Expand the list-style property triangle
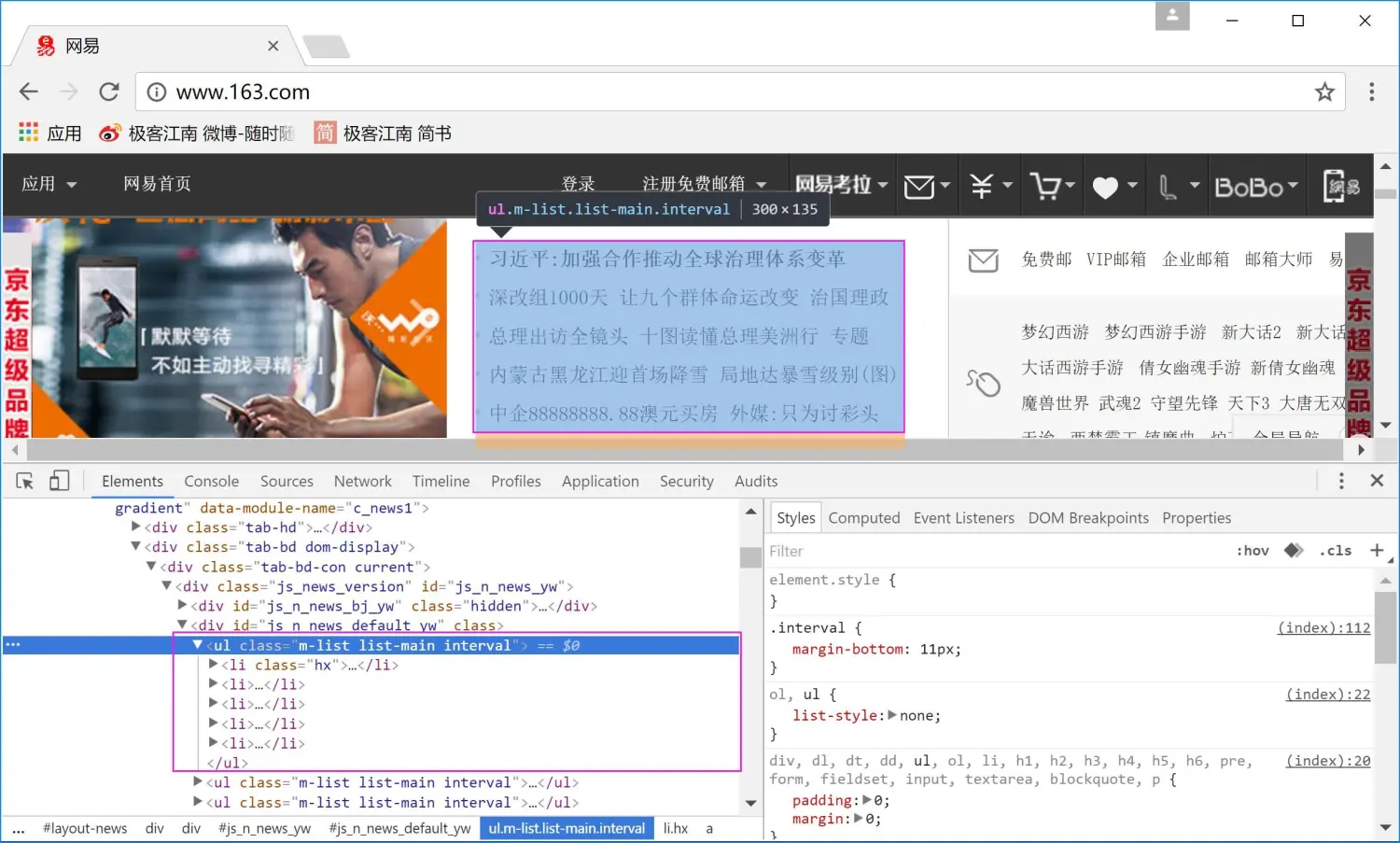 tap(892, 716)
